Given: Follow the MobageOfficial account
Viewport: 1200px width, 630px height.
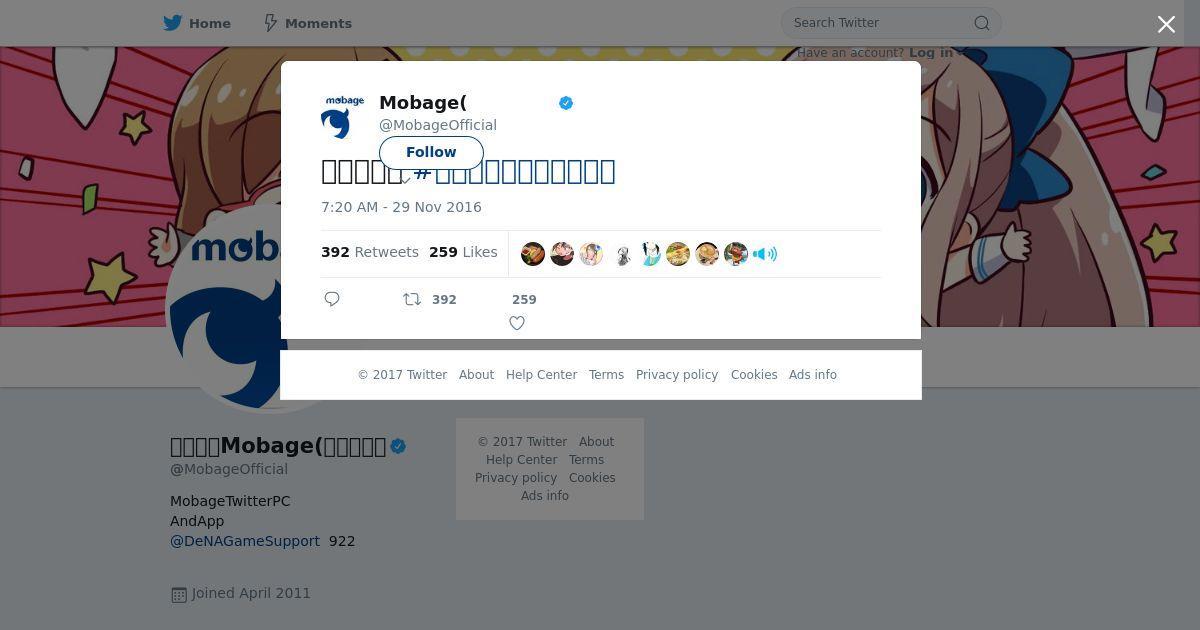Looking at the screenshot, I should [x=431, y=152].
